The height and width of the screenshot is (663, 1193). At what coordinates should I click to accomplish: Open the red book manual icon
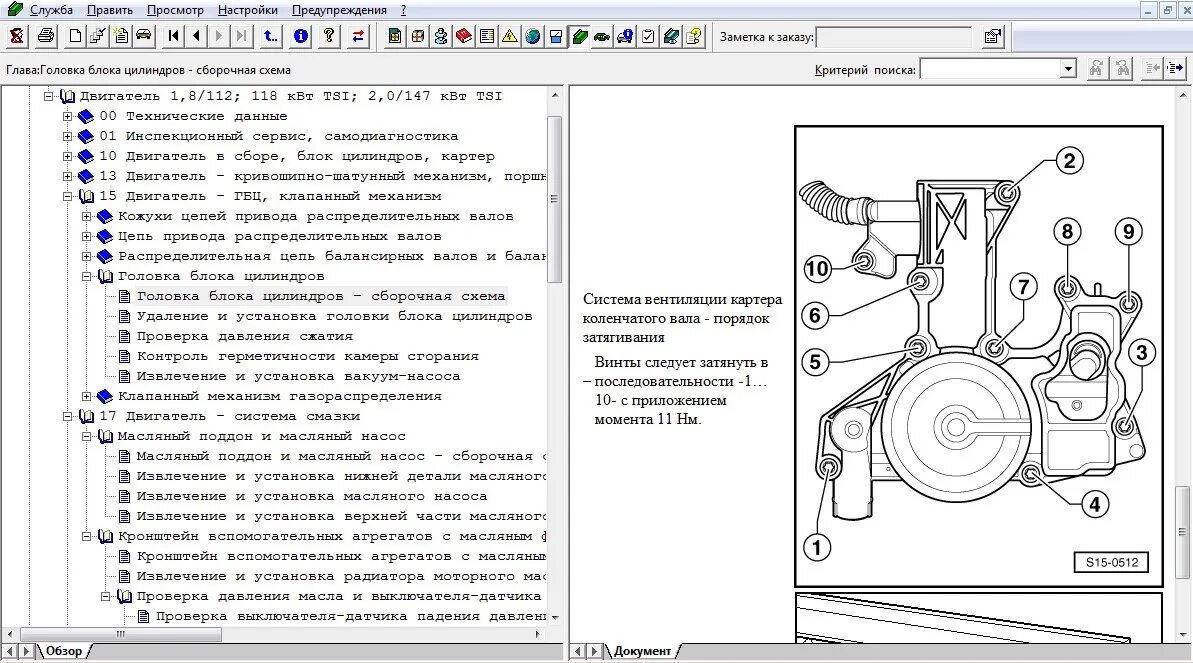tap(463, 36)
